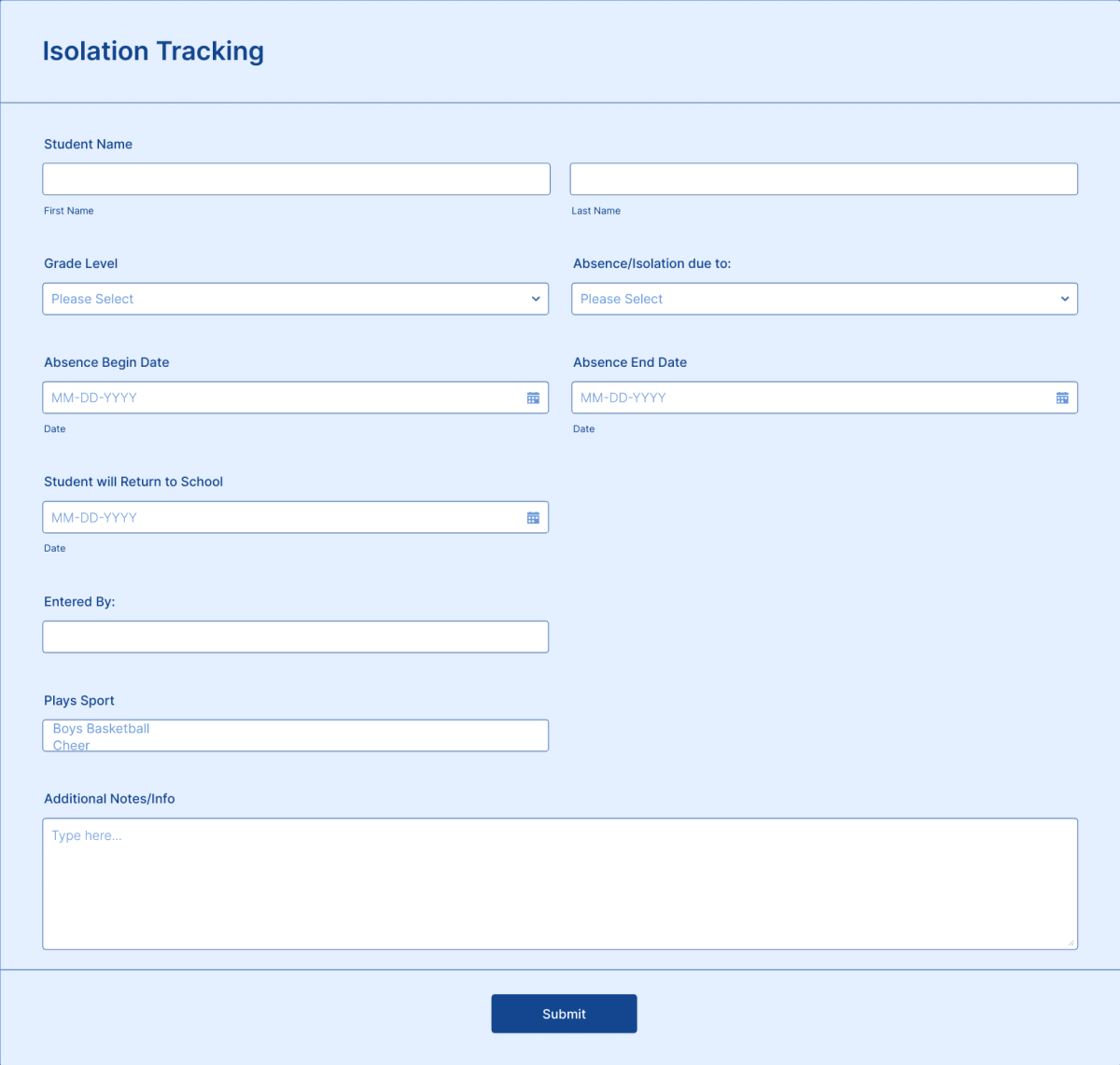Click the Absence/Isolation dropdown chevron
The width and height of the screenshot is (1120, 1065).
(1065, 299)
